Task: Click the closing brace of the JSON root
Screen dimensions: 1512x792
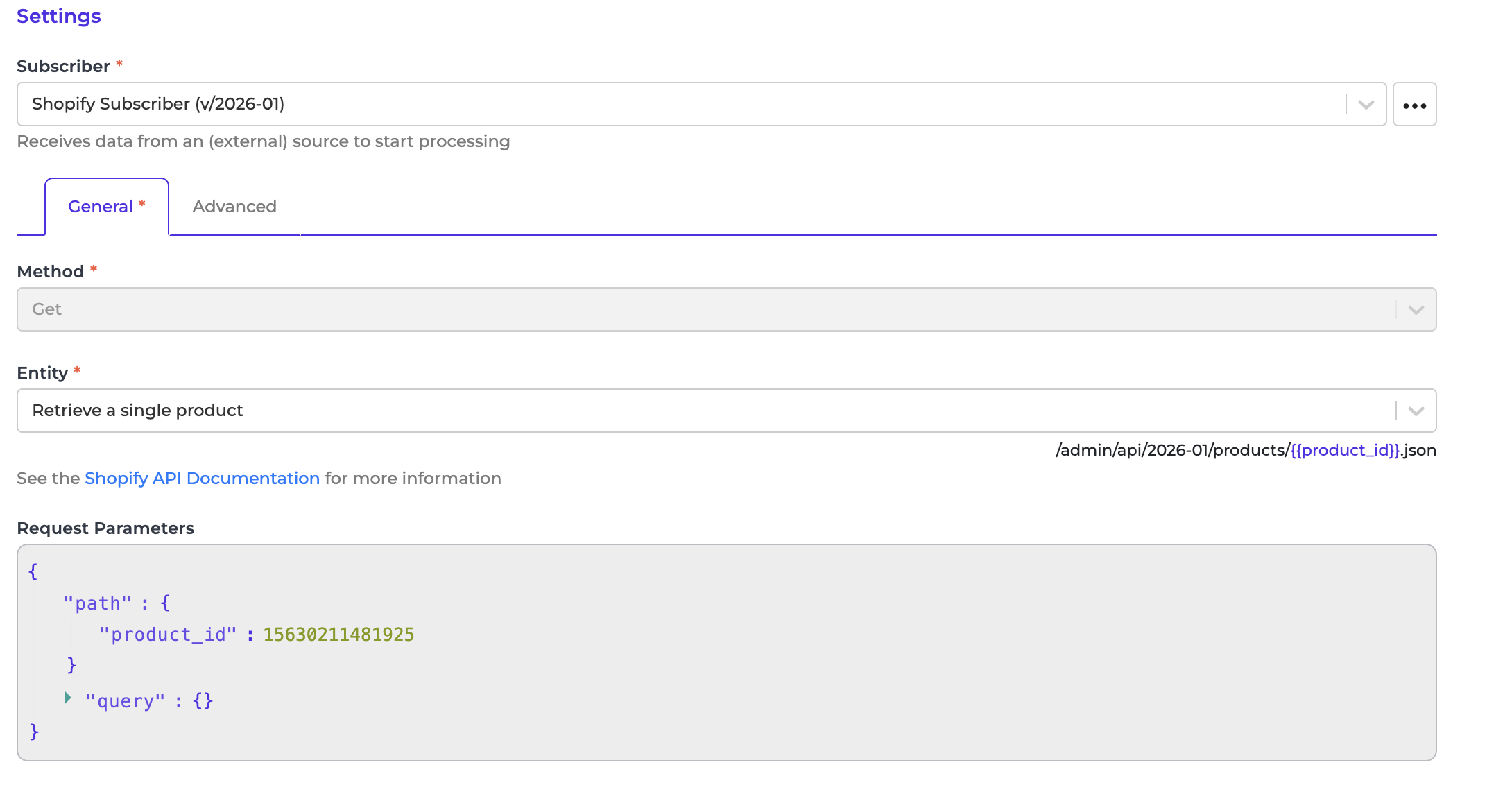Action: (x=34, y=732)
